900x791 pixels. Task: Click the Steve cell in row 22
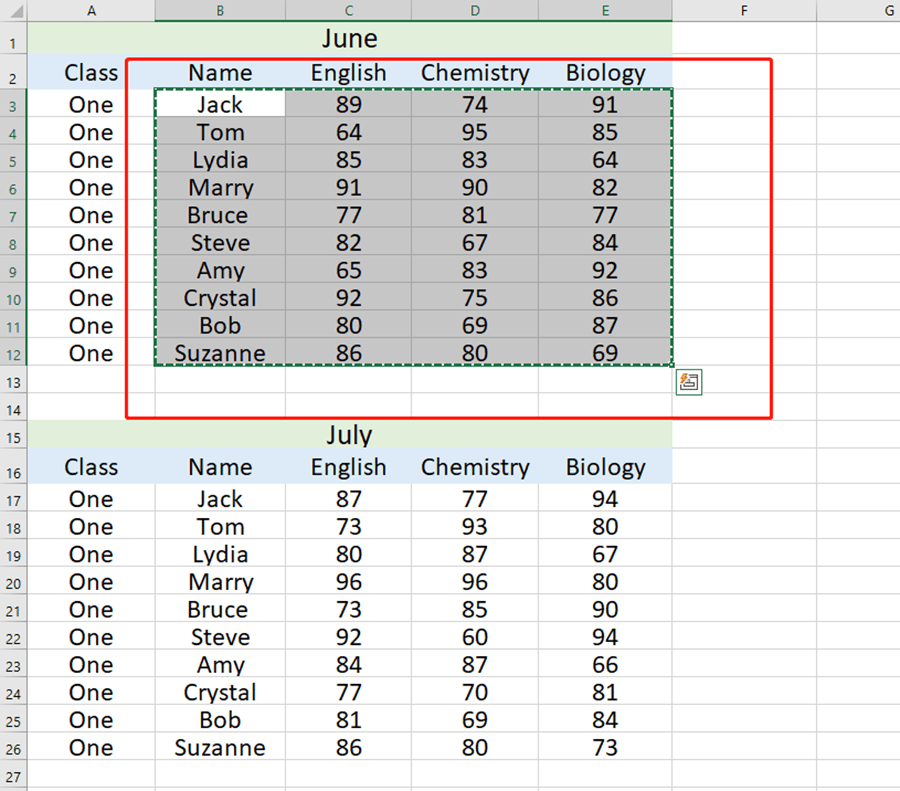coord(220,636)
